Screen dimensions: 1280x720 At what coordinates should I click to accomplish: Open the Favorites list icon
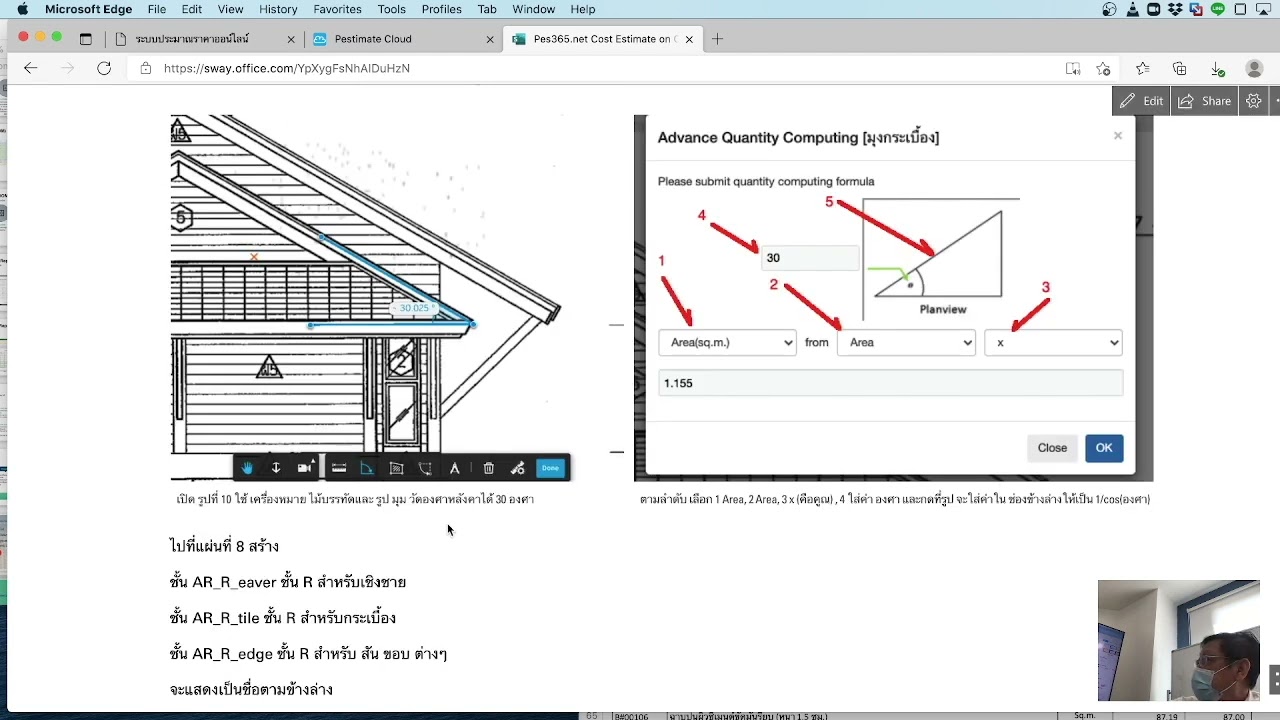(1142, 68)
